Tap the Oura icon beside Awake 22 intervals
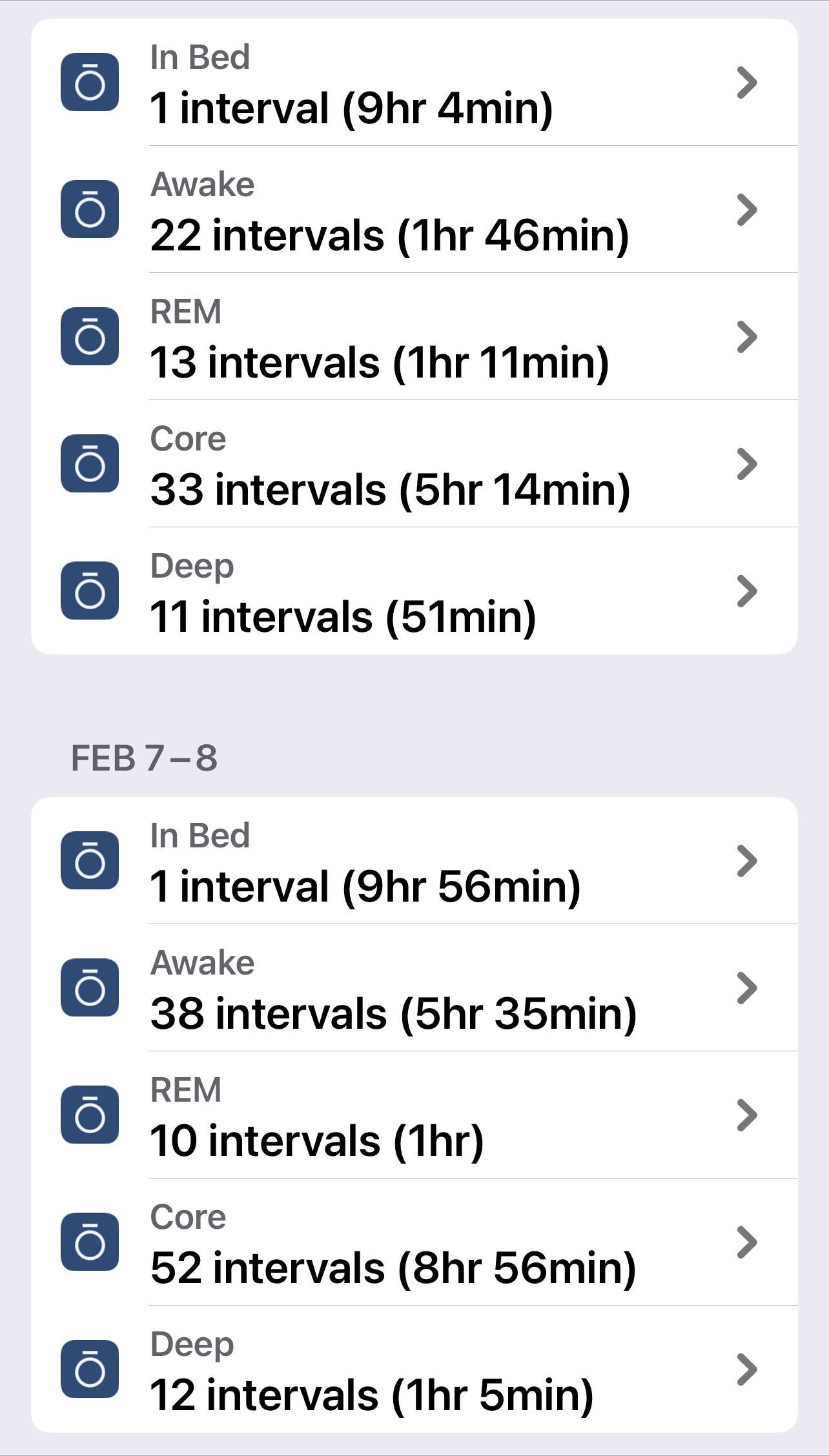Screen dimensions: 829x1456 tap(90, 209)
